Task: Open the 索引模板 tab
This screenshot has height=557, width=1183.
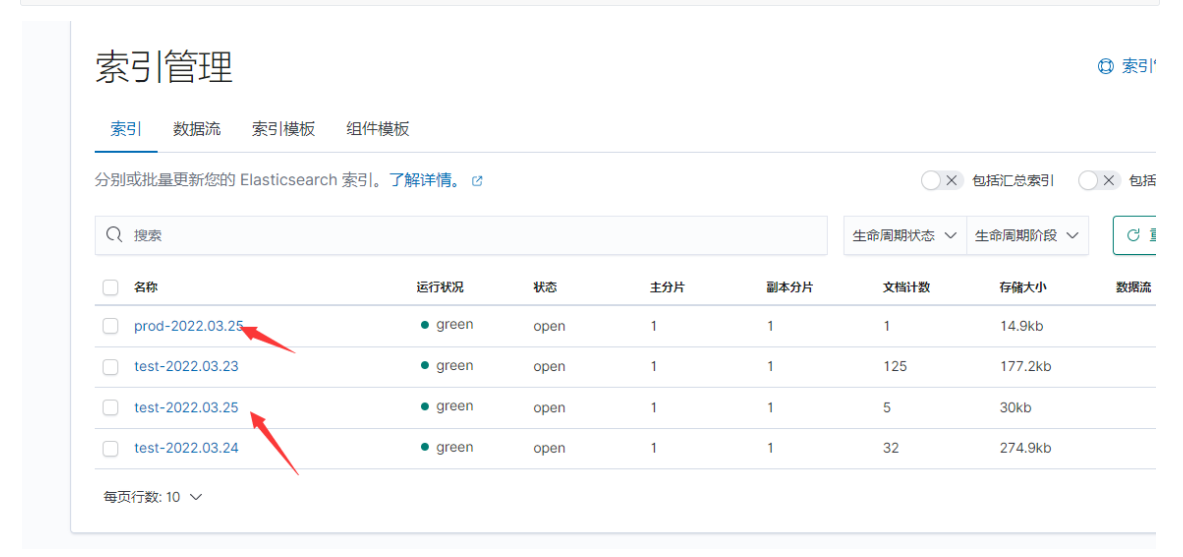Action: coord(283,129)
